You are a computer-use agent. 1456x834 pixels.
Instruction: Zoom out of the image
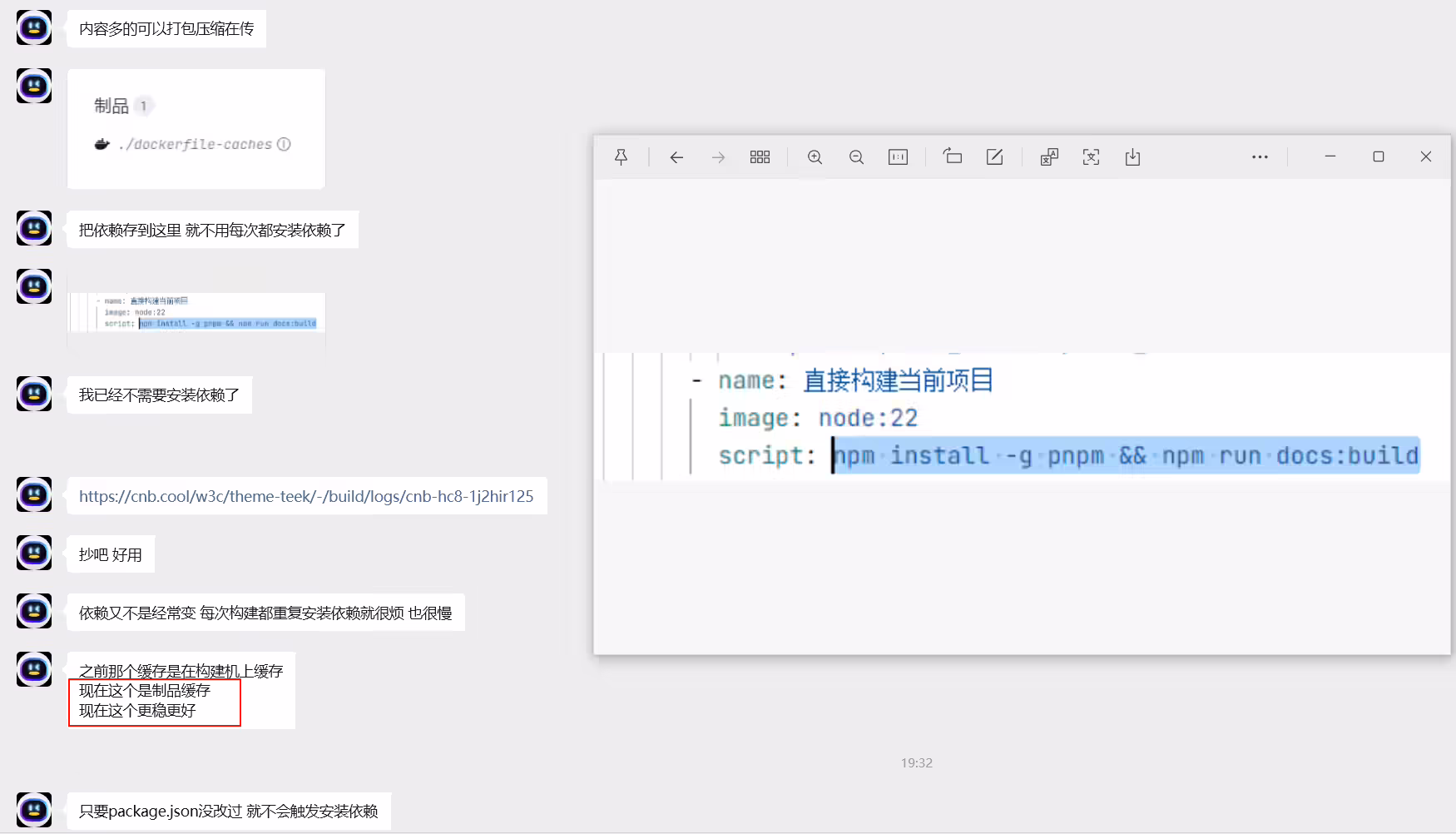click(x=856, y=156)
